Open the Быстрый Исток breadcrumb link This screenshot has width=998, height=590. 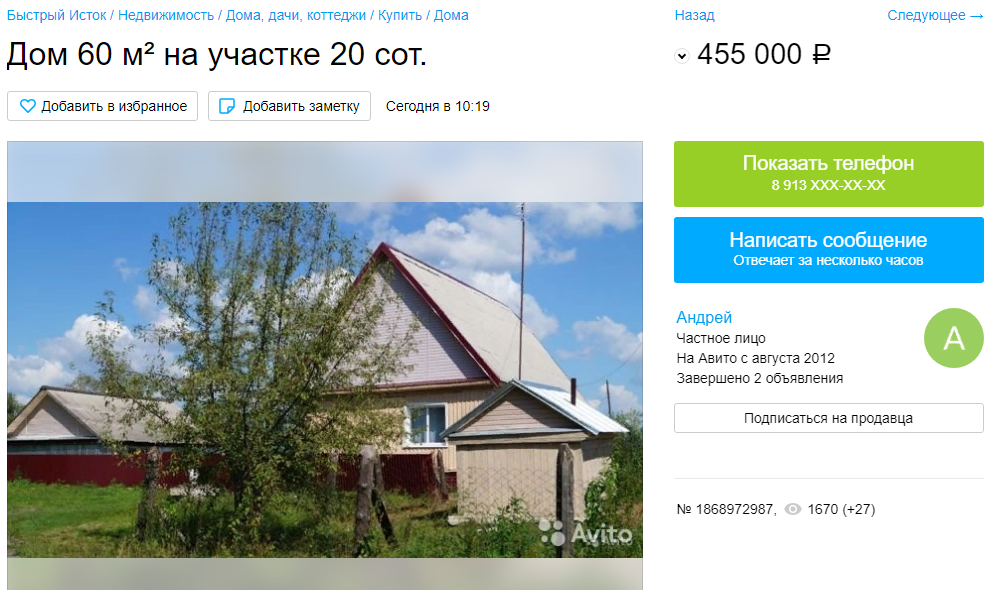57,15
